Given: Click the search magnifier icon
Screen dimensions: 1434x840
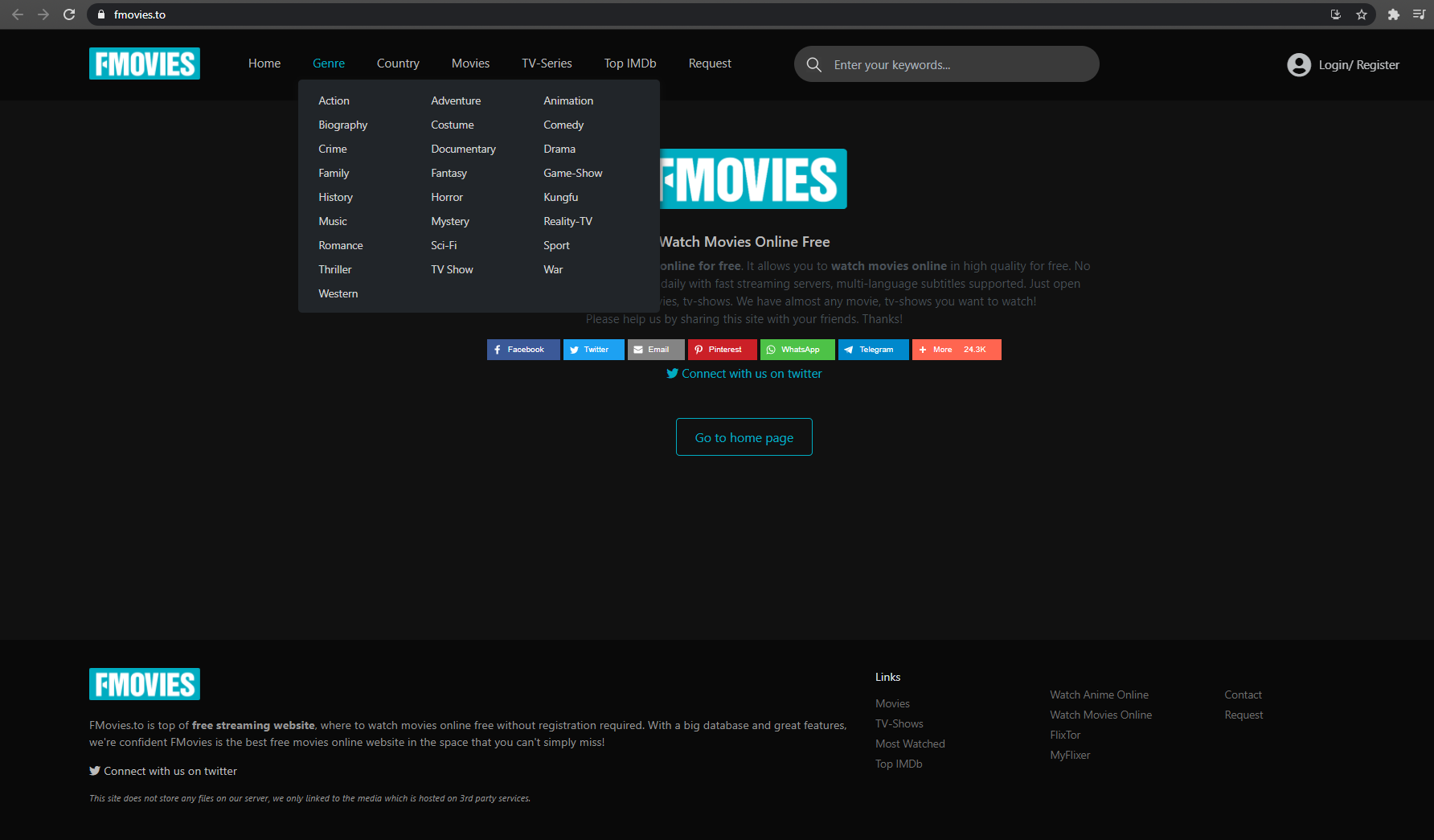Looking at the screenshot, I should (814, 64).
